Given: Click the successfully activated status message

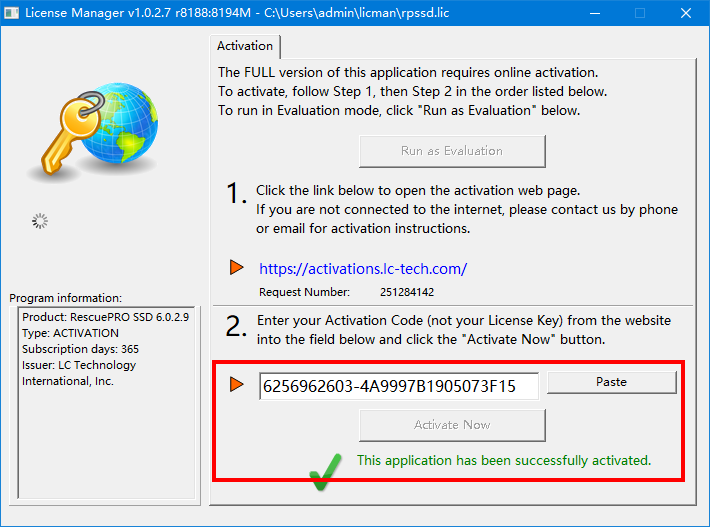Looking at the screenshot, I should point(504,460).
